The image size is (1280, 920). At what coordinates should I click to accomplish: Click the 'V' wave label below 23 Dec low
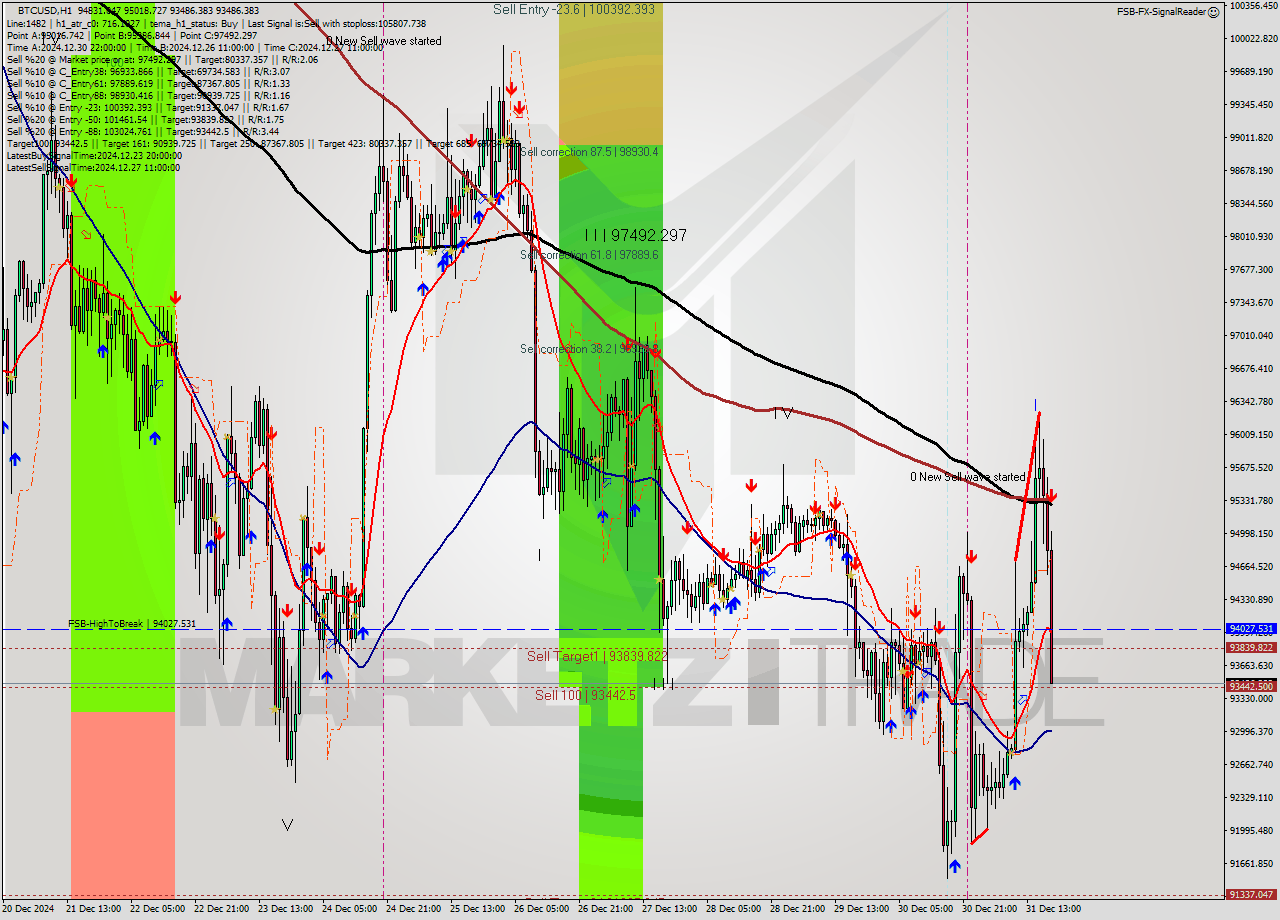point(287,825)
